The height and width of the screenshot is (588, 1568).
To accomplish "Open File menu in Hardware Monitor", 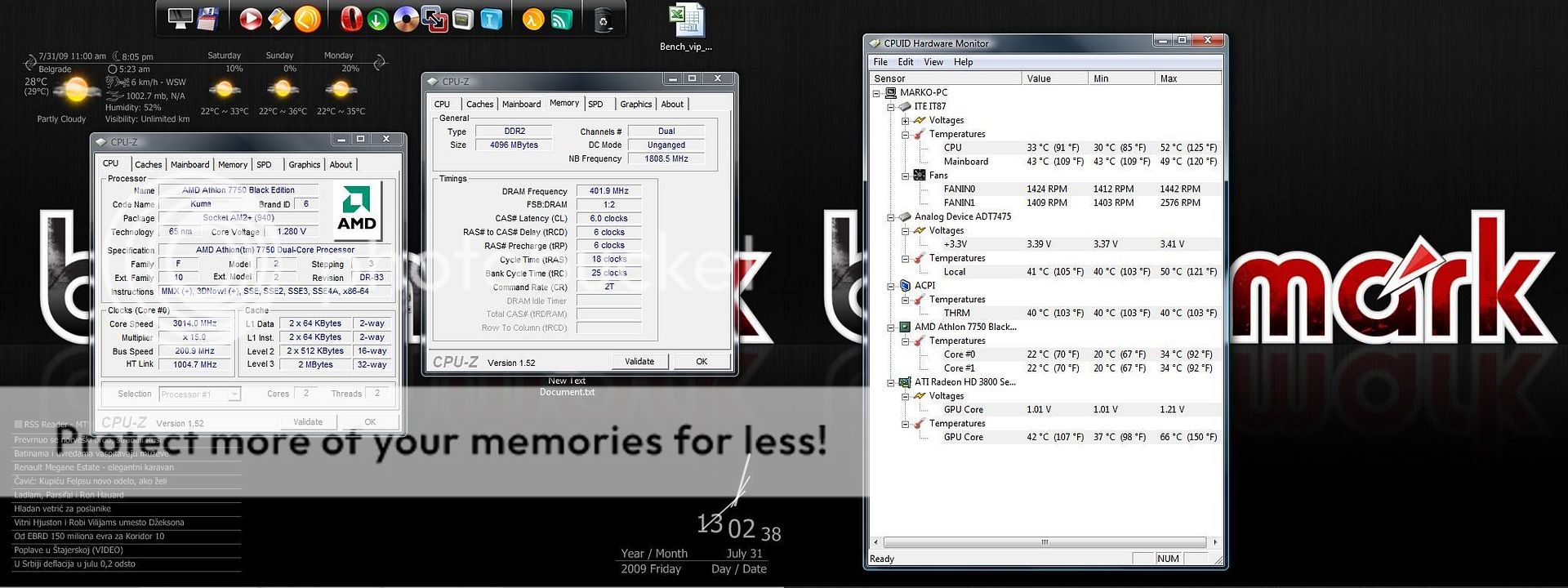I will [x=880, y=62].
